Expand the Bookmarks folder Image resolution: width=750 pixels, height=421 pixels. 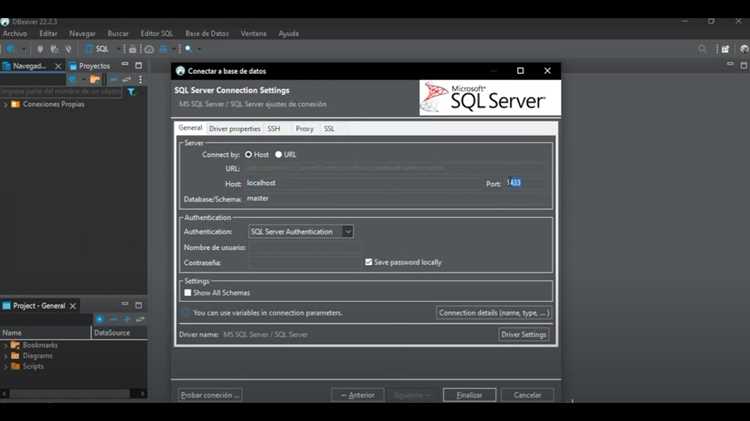5,345
